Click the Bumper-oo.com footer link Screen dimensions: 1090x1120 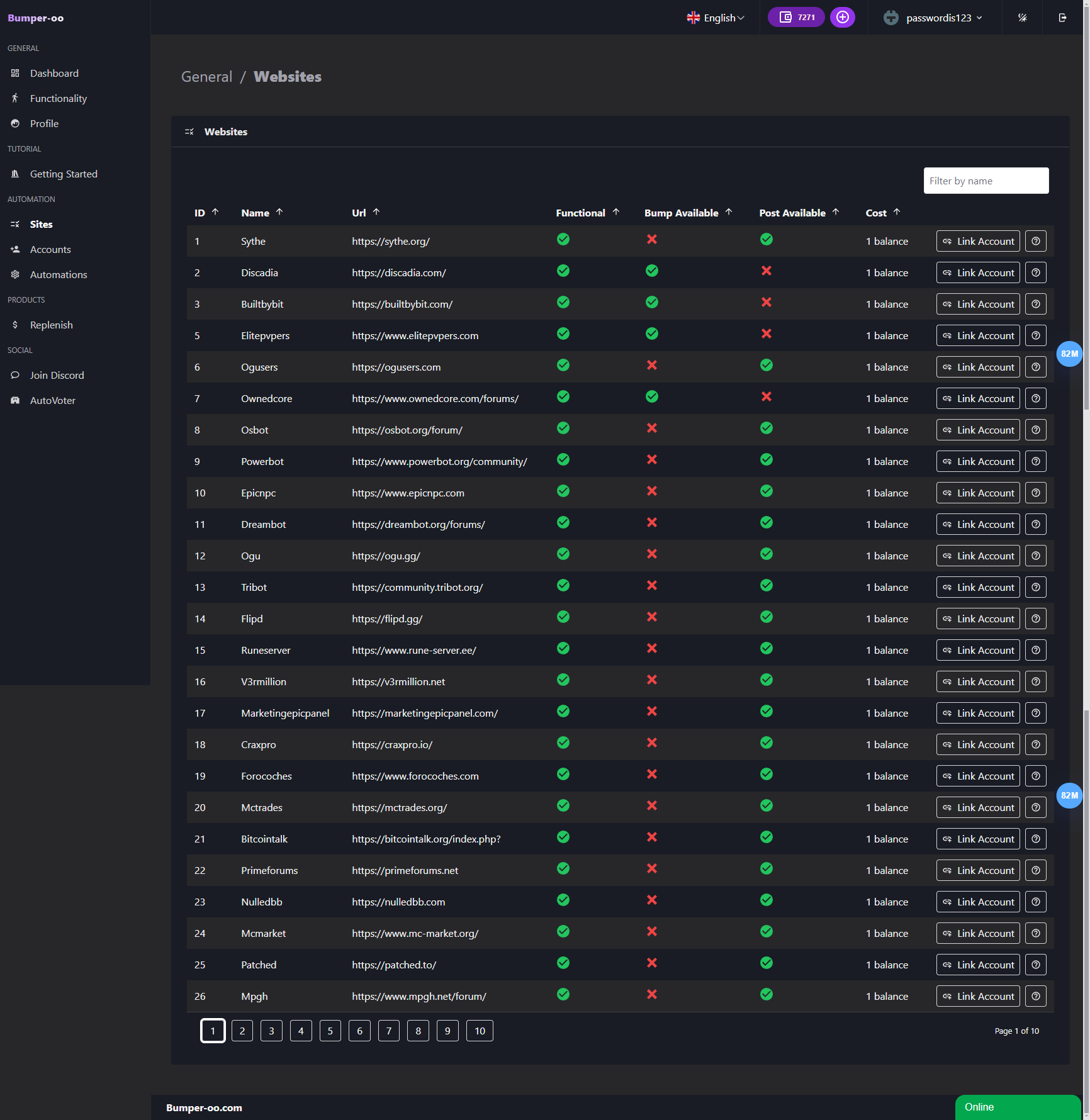tap(204, 1107)
